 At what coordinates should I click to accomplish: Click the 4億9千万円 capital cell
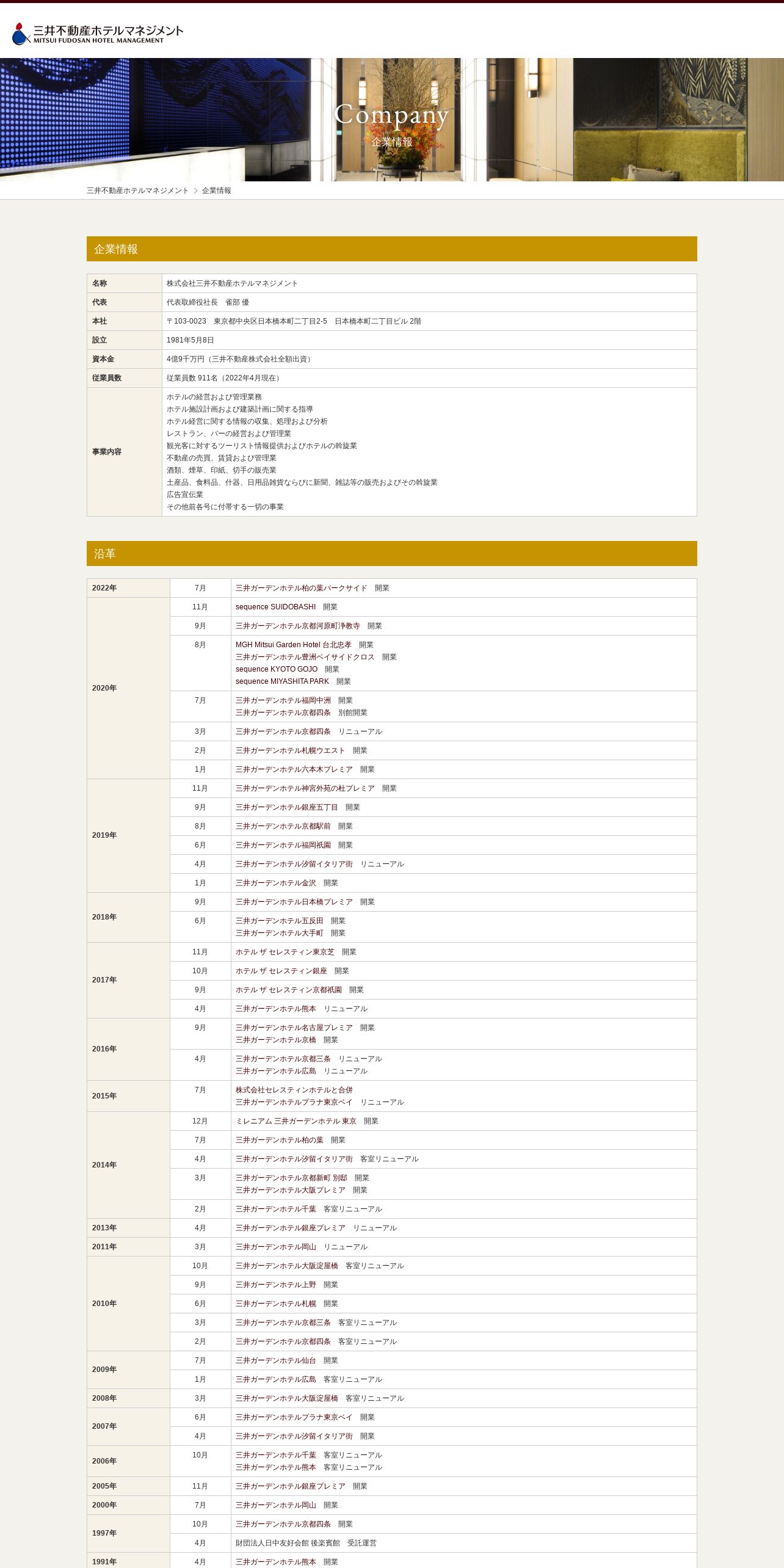pos(429,359)
